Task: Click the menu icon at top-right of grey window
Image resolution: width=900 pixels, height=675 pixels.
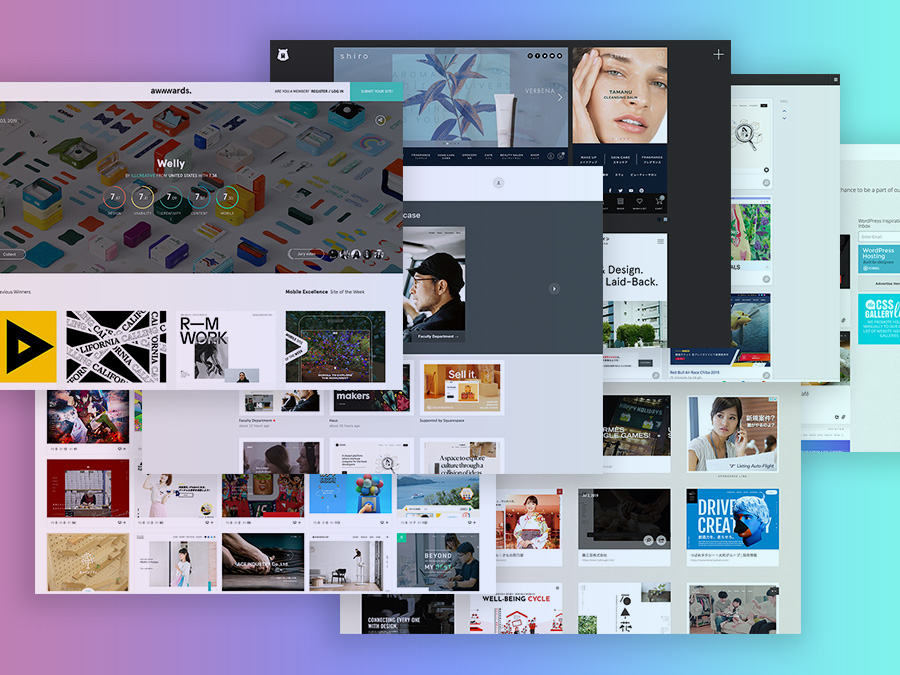Action: pyautogui.click(x=836, y=79)
